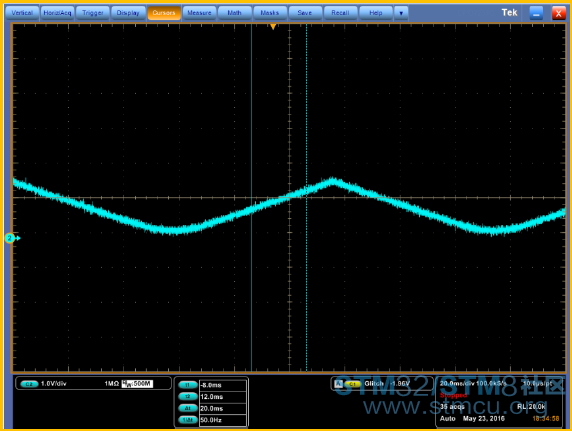Expand the dropdown arrow next to Help
572x431 pixels.
coord(401,13)
